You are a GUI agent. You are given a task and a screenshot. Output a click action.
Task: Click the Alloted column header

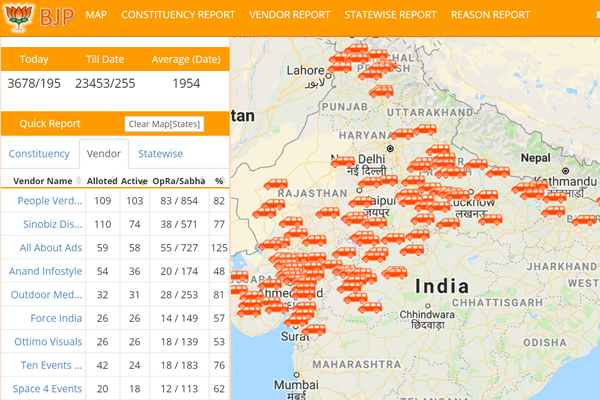(102, 181)
